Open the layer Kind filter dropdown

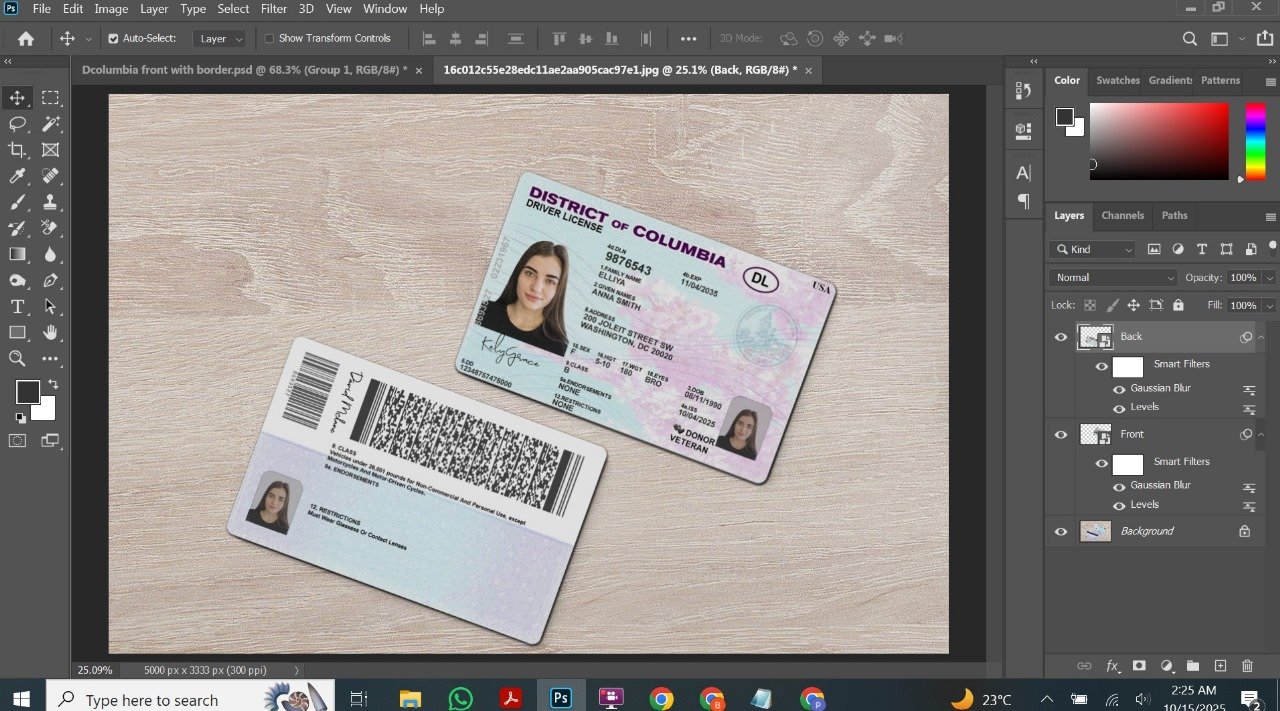click(x=1094, y=249)
